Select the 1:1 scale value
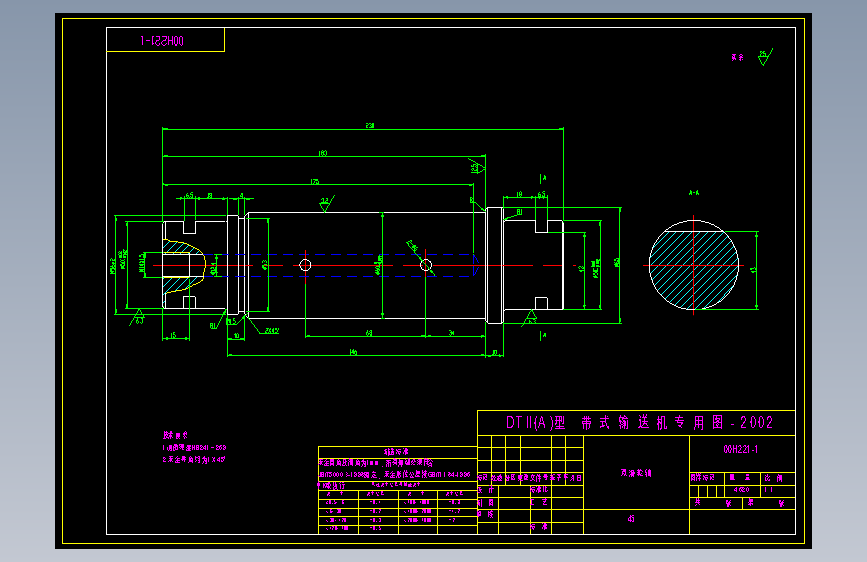The height and width of the screenshot is (562, 867). (x=769, y=490)
